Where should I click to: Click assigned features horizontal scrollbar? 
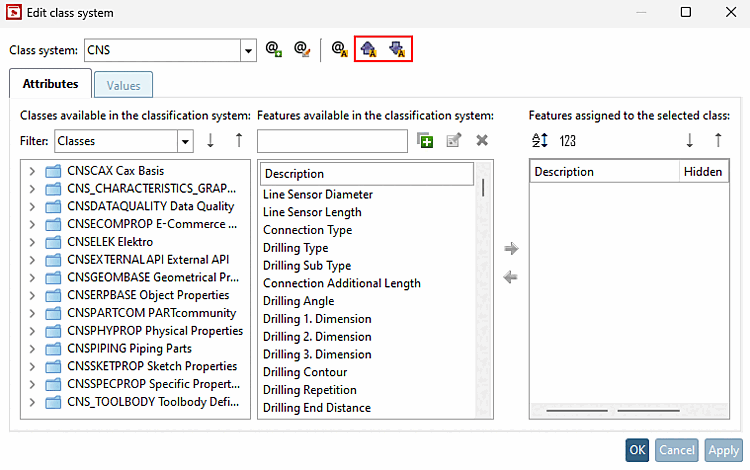tap(629, 410)
